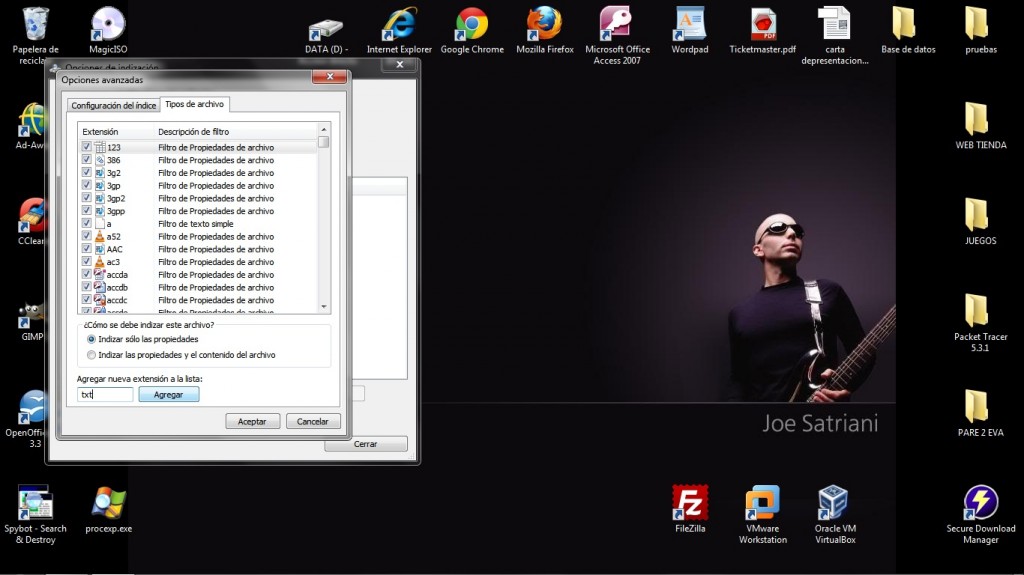Launch FileZilla from the desktop

click(690, 504)
